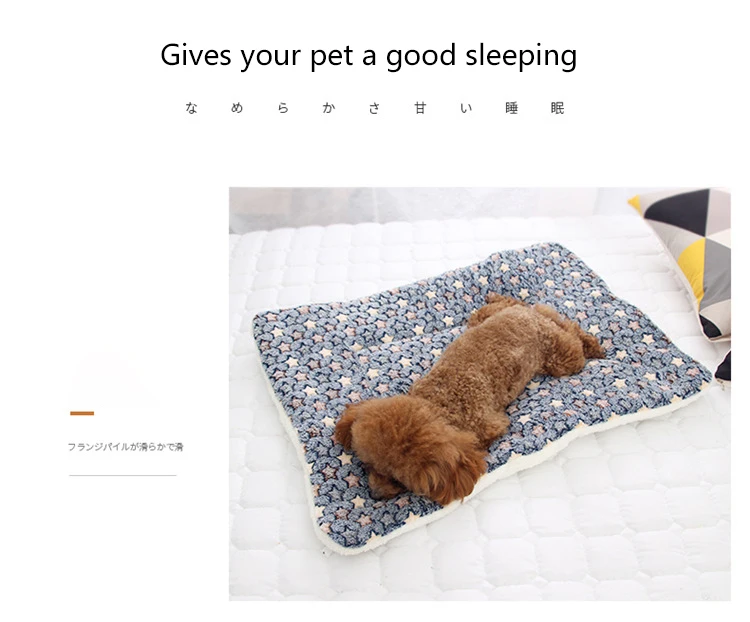Click the Japanese character な in the subtitle
The height and width of the screenshot is (622, 750).
191,108
